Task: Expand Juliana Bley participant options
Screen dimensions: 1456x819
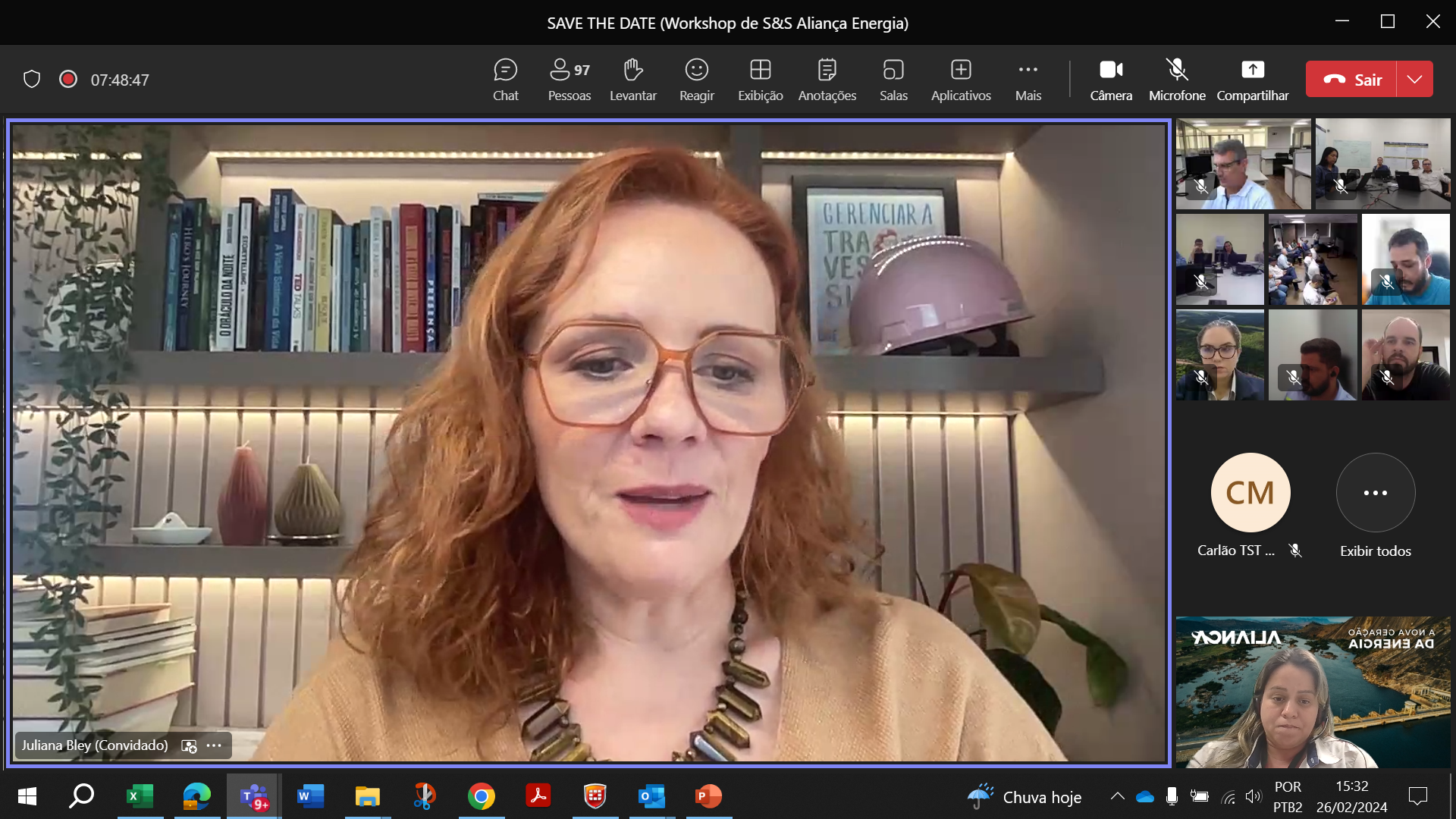Action: (x=214, y=745)
